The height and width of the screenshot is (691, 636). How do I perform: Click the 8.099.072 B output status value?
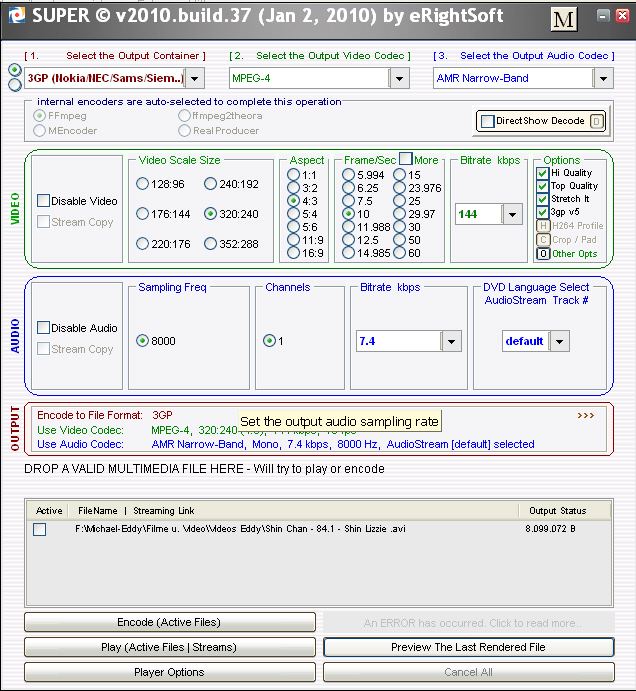click(x=550, y=528)
